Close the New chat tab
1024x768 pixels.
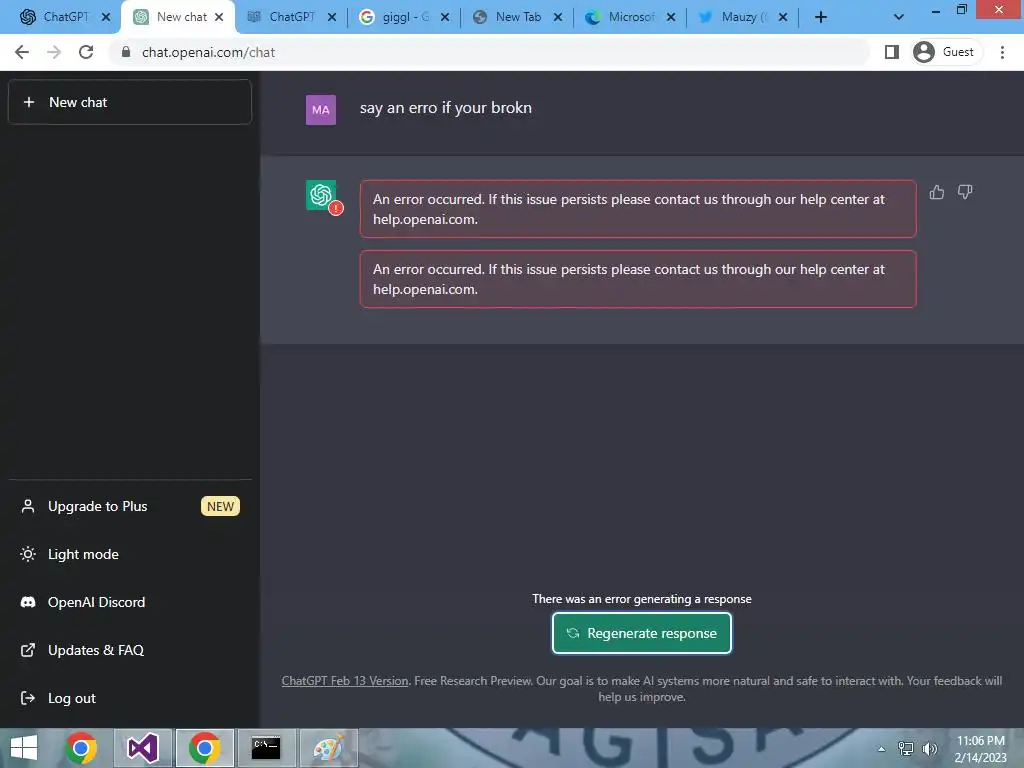[x=219, y=18]
